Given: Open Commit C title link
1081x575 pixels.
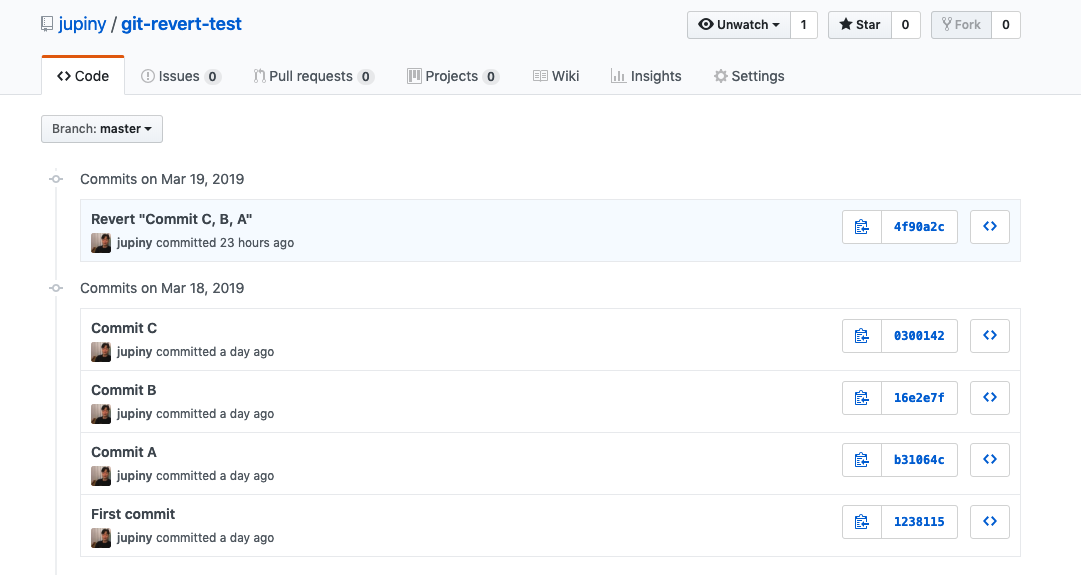Looking at the screenshot, I should tap(124, 328).
